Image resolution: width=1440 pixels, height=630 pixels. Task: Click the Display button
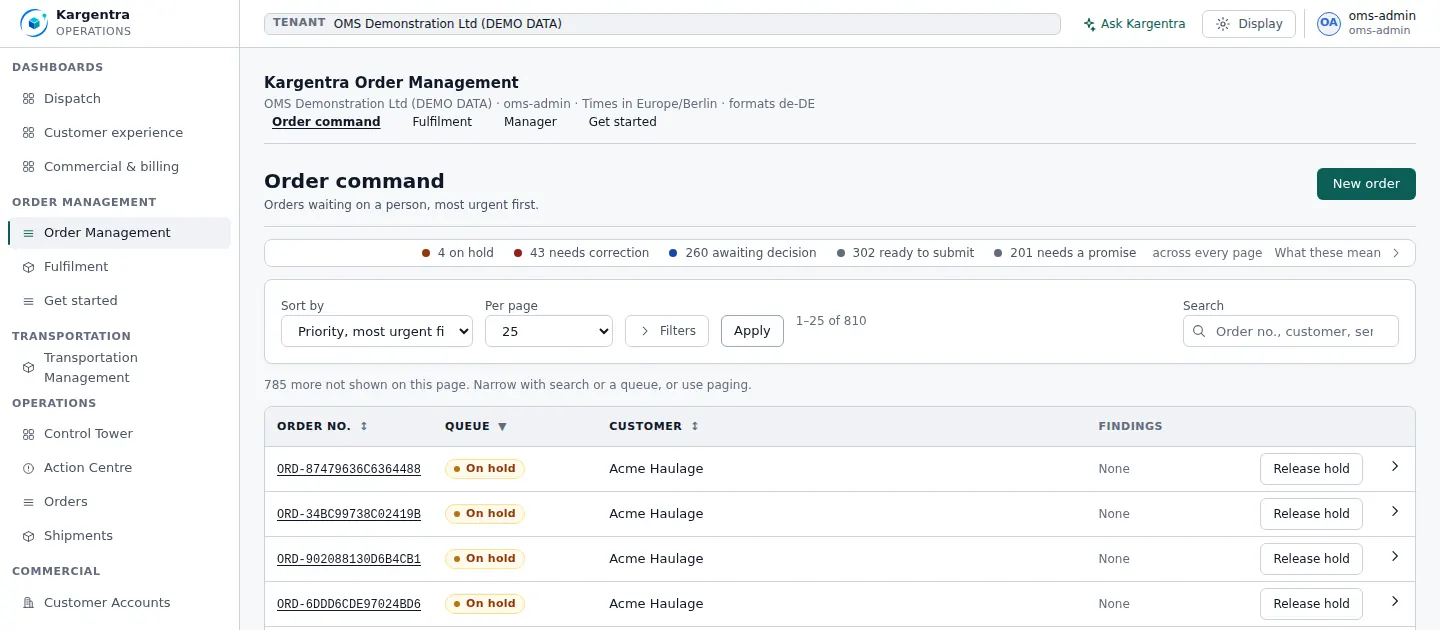pyautogui.click(x=1249, y=24)
